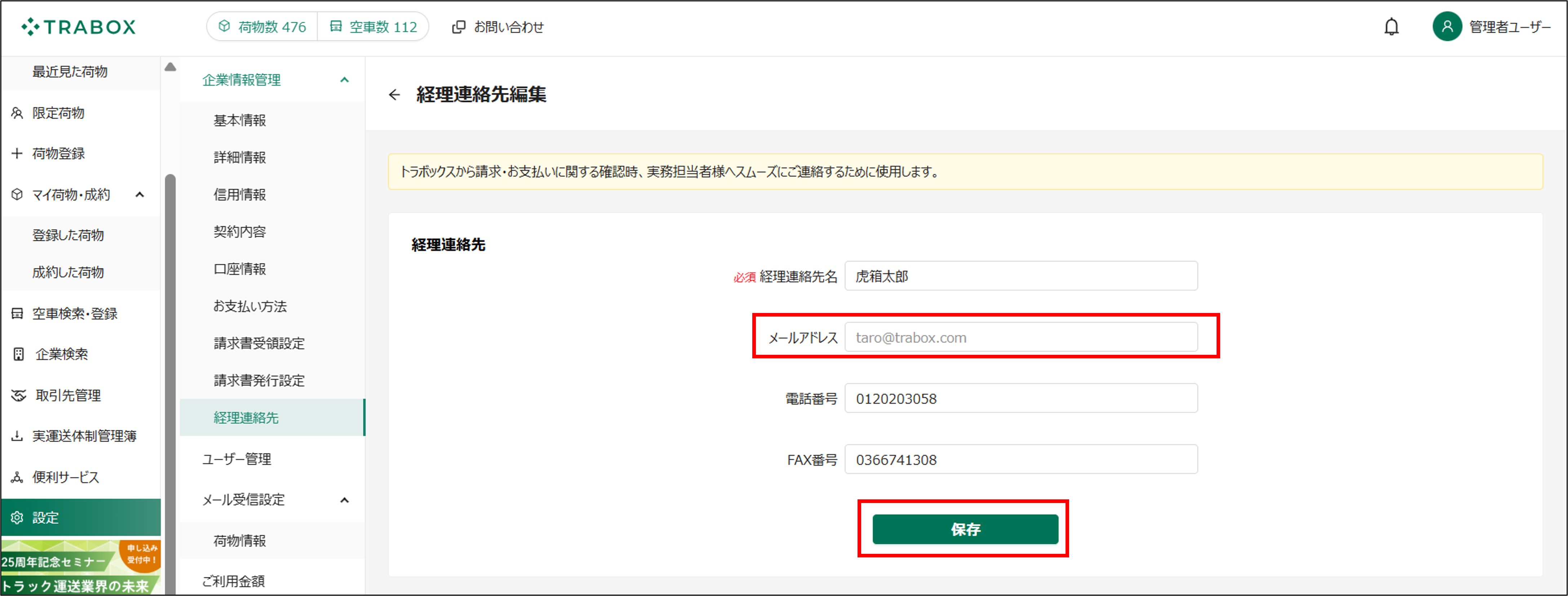This screenshot has width=1568, height=596.
Task: Click the メール受信設定 heading
Action: 243,500
